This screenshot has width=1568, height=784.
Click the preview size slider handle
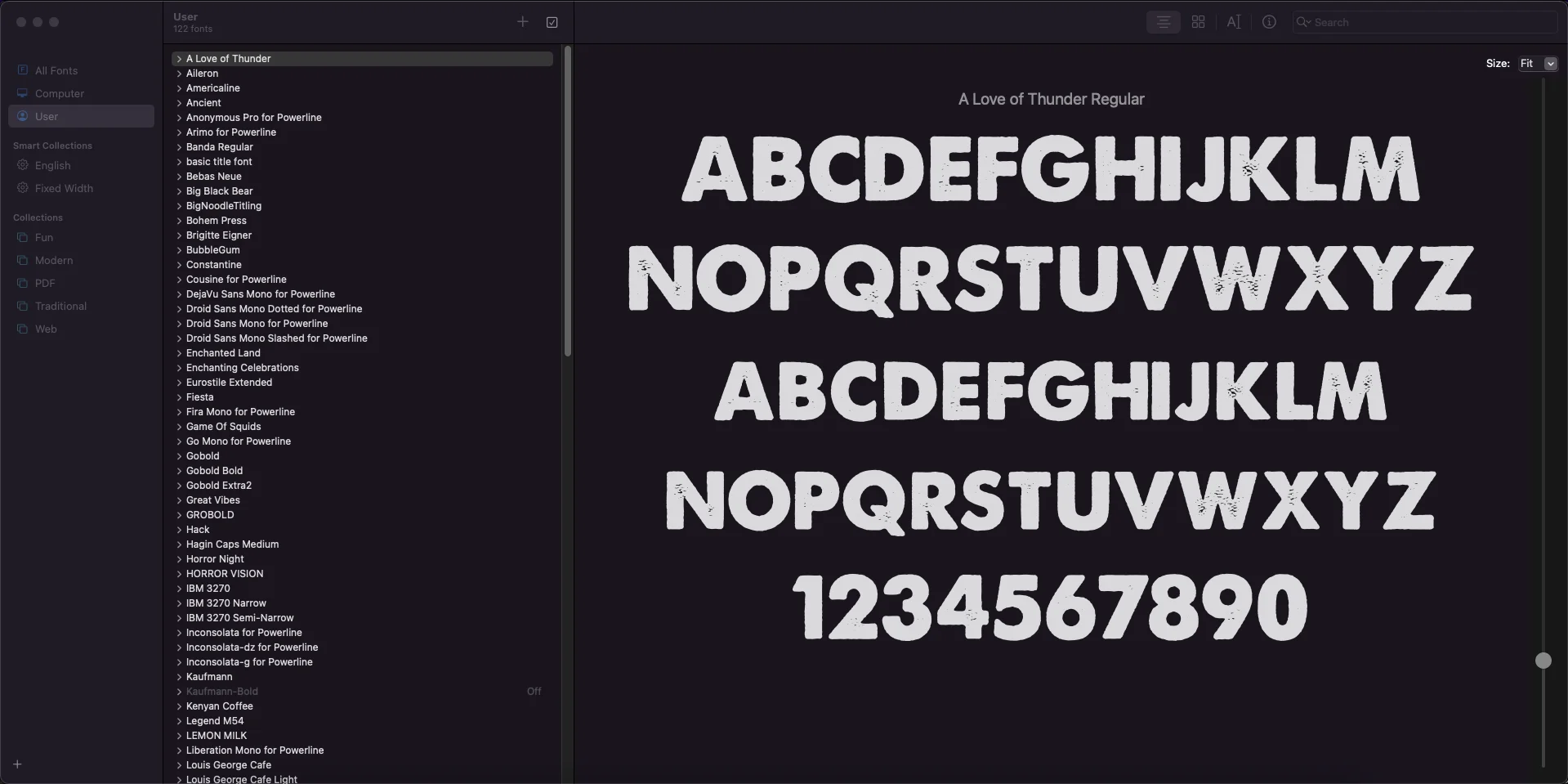1543,661
